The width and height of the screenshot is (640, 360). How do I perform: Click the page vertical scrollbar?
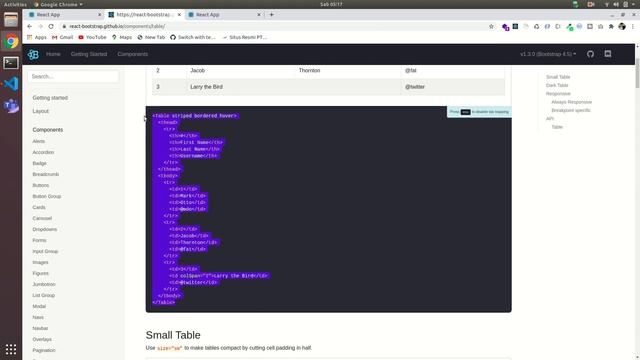(637, 73)
